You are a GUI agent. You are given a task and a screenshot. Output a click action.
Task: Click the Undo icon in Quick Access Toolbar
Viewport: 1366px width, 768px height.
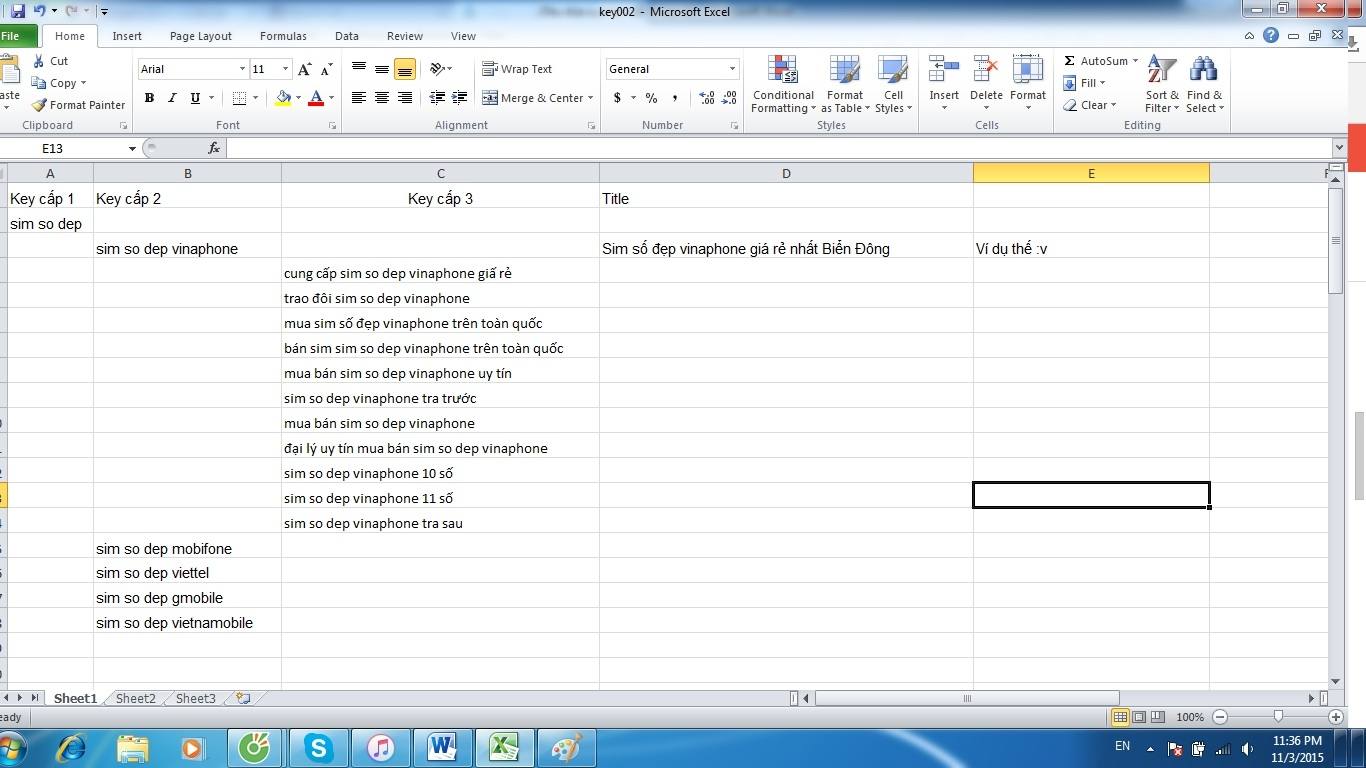[x=39, y=11]
